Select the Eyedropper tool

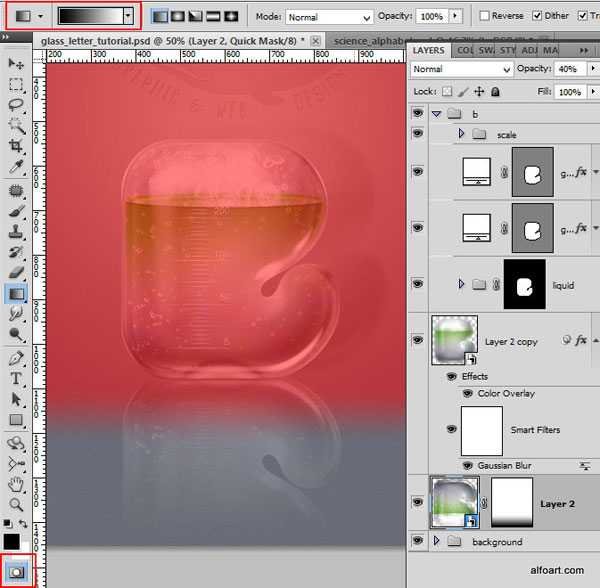point(16,167)
